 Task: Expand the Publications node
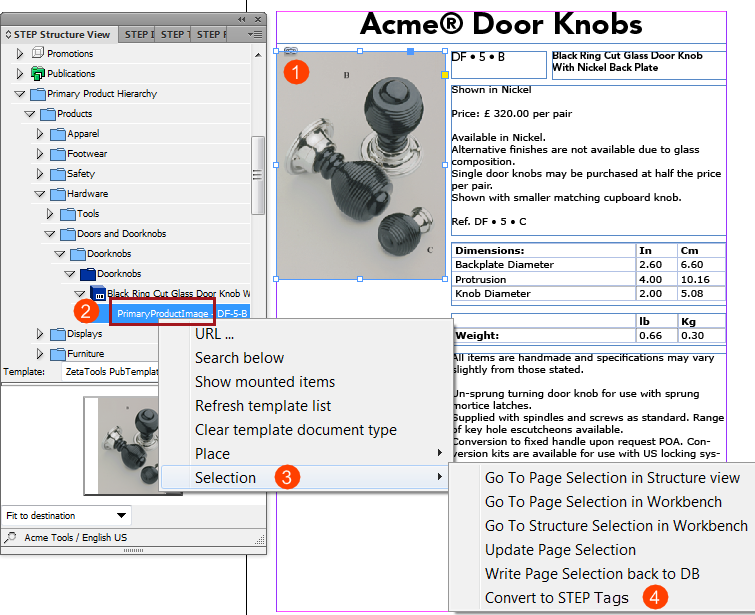20,73
